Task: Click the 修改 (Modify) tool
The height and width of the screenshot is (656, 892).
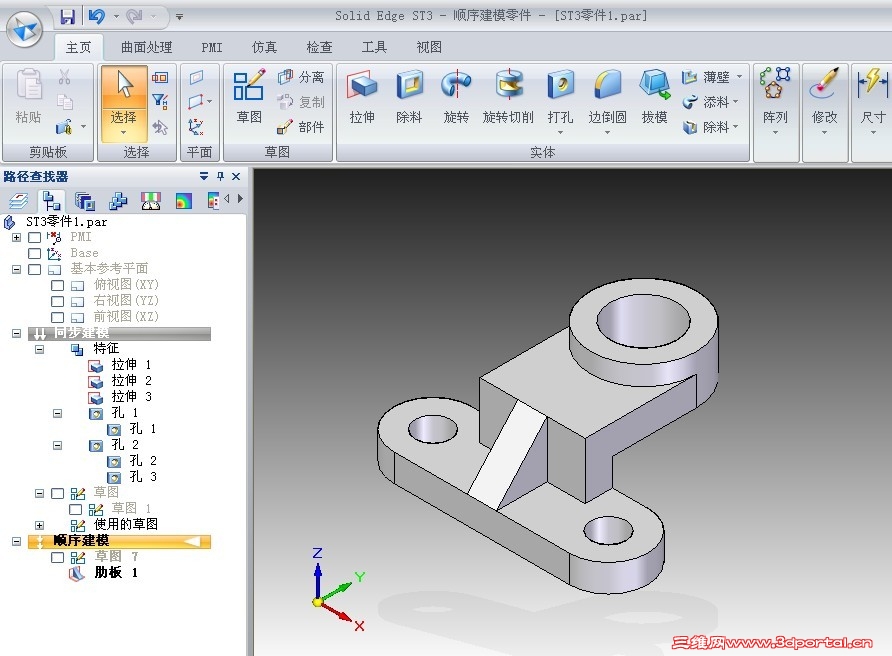Action: [x=824, y=100]
